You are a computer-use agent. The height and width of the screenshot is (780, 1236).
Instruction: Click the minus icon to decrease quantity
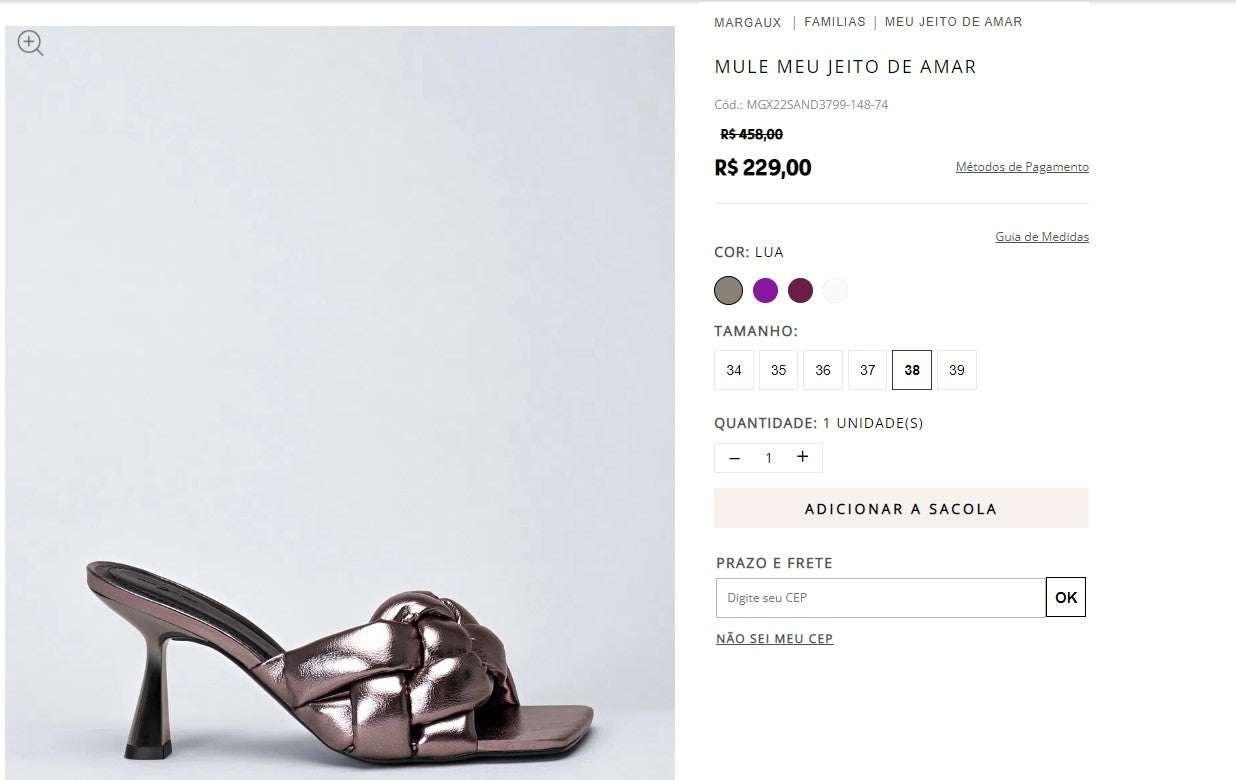735,458
